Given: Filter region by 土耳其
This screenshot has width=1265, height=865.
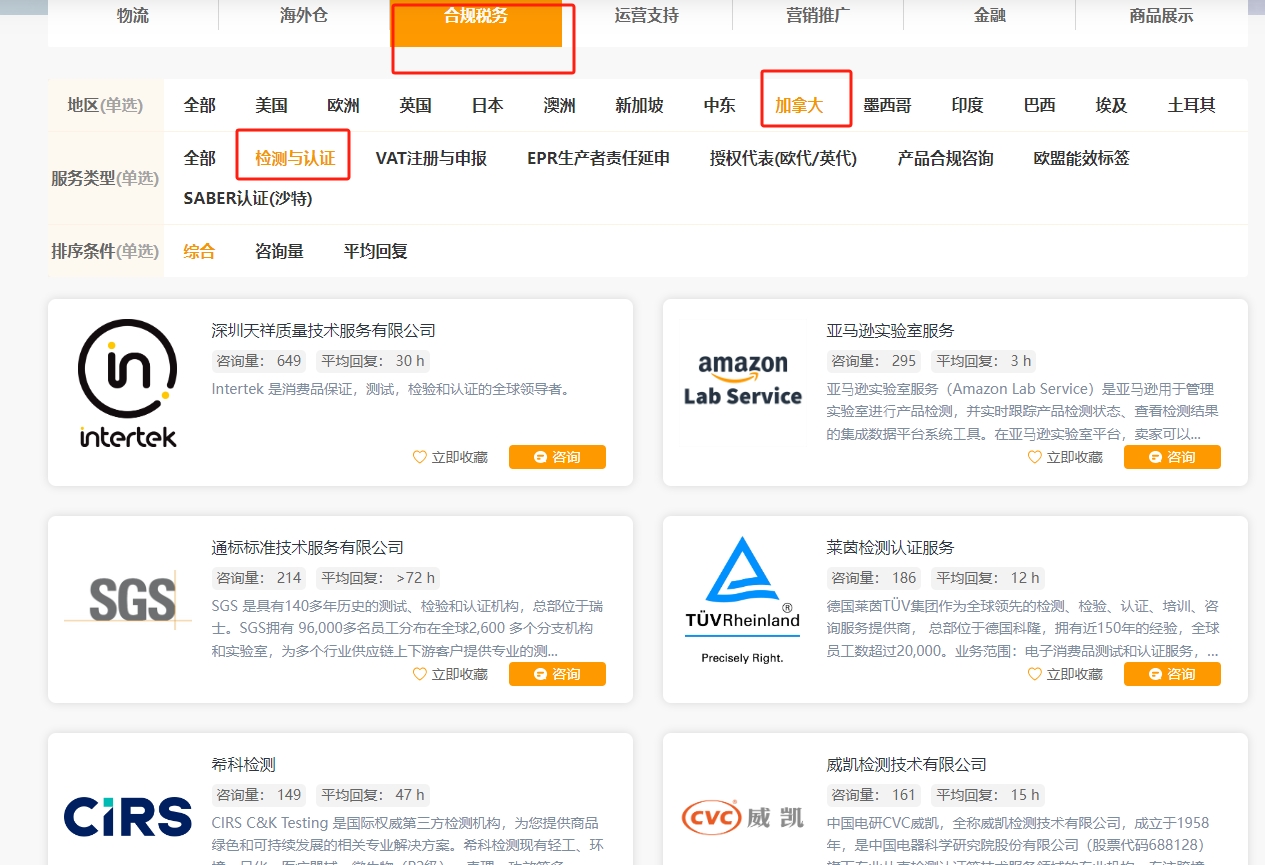Looking at the screenshot, I should coord(1191,105).
